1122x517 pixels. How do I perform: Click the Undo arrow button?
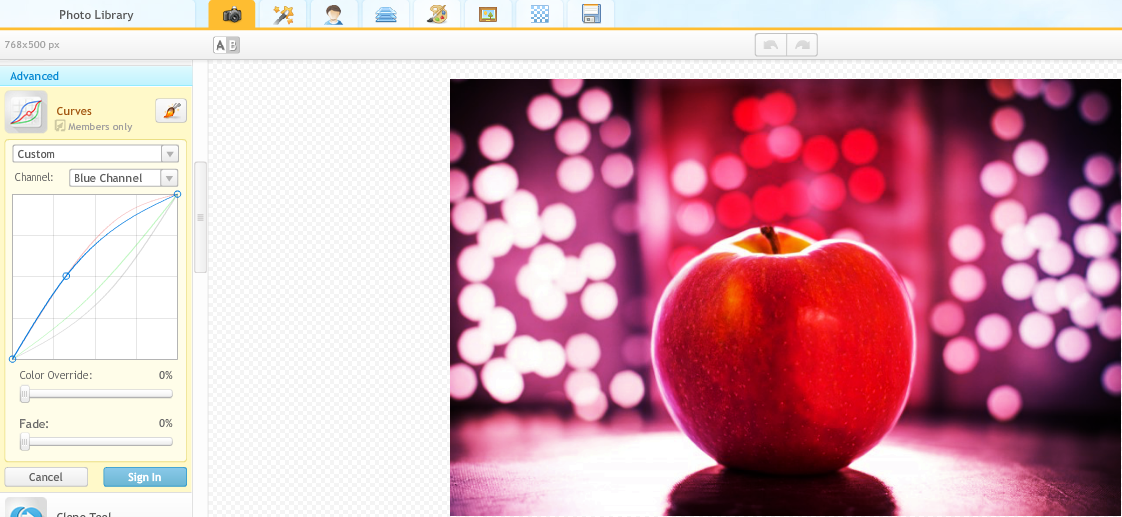770,45
